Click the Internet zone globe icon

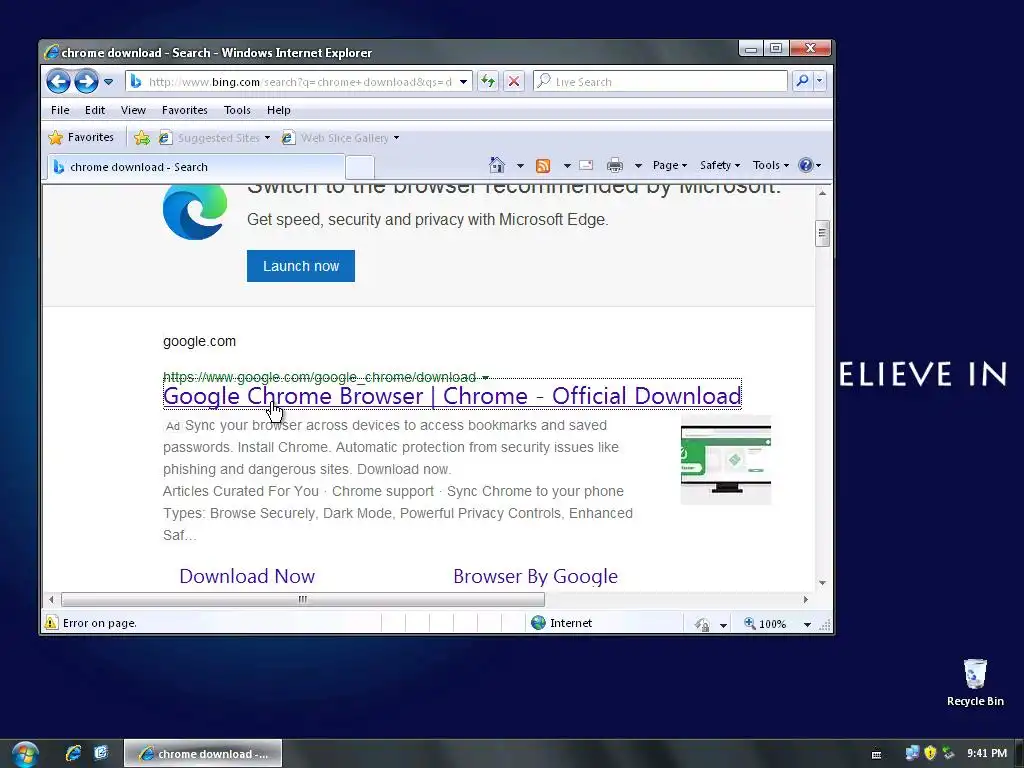pos(538,622)
